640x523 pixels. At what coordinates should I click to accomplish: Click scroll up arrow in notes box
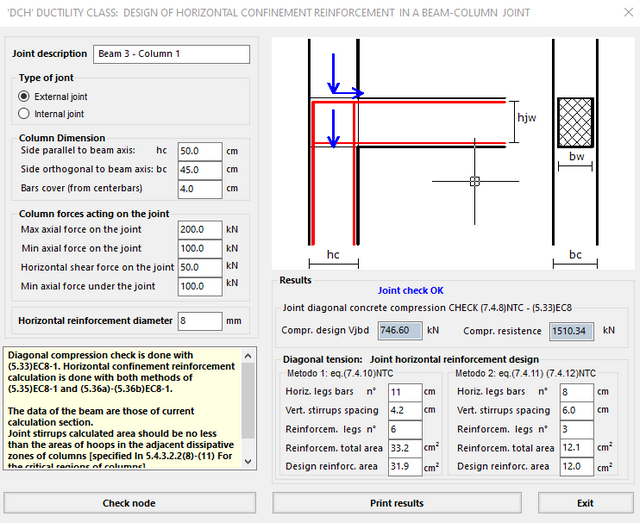pos(248,356)
